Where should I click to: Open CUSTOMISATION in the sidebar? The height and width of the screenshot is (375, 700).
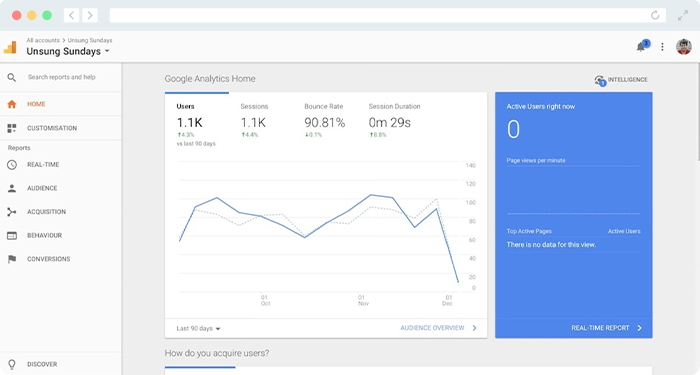click(x=52, y=128)
